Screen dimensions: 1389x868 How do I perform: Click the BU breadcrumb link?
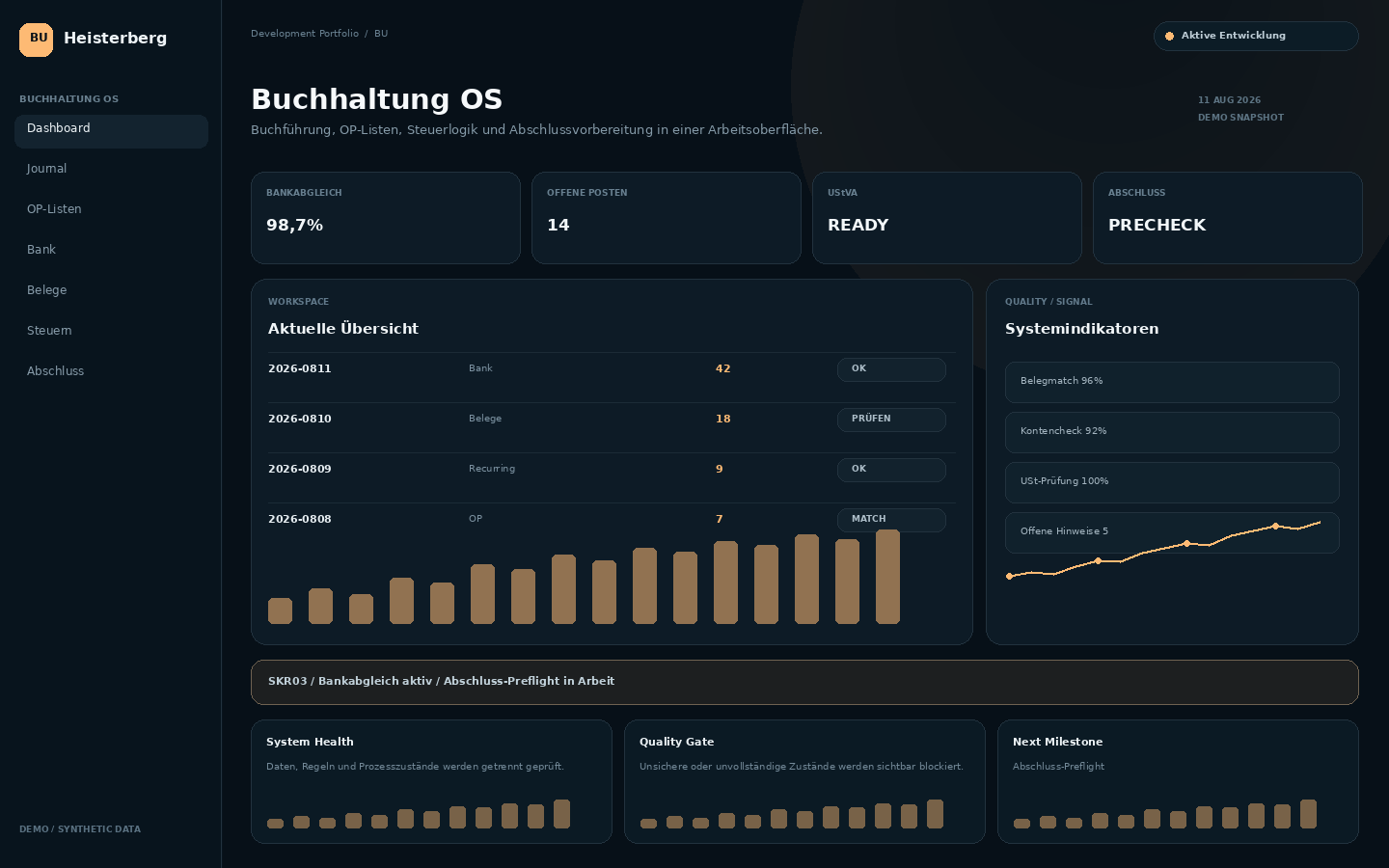[381, 34]
